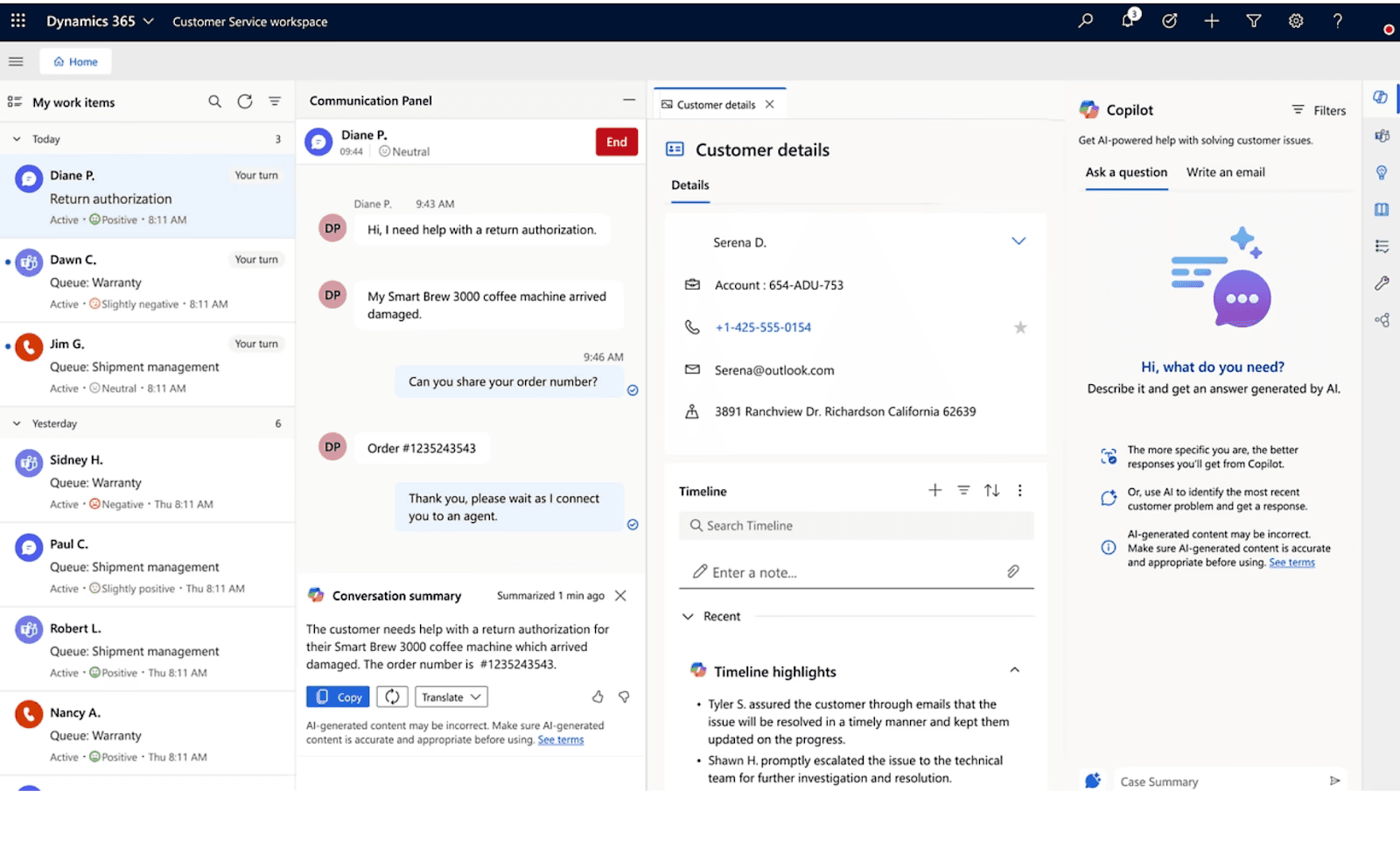Select email Serena@outlook.com
Screen dimensions: 1400x854
tap(773, 370)
